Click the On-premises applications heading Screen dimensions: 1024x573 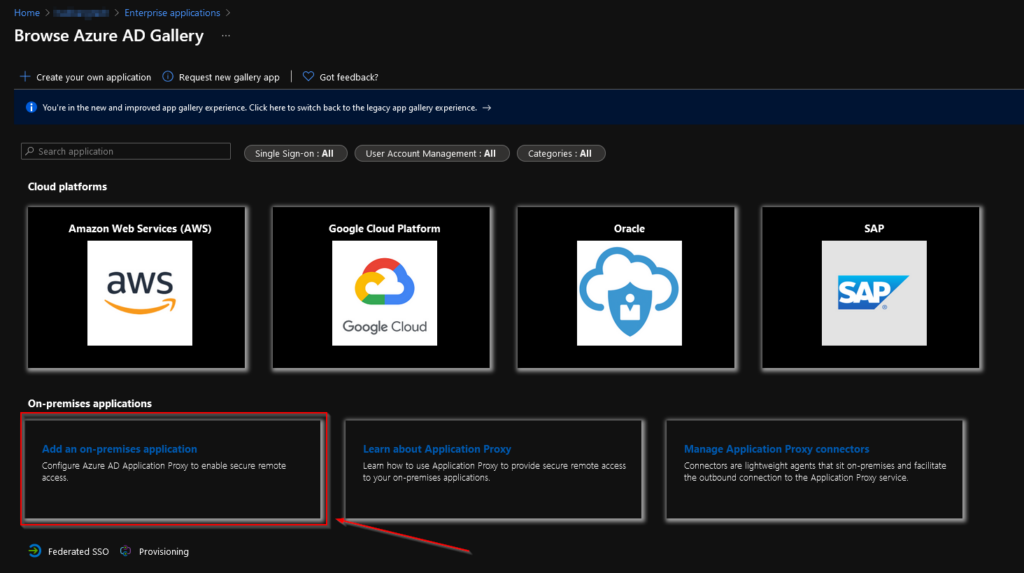[89, 404]
